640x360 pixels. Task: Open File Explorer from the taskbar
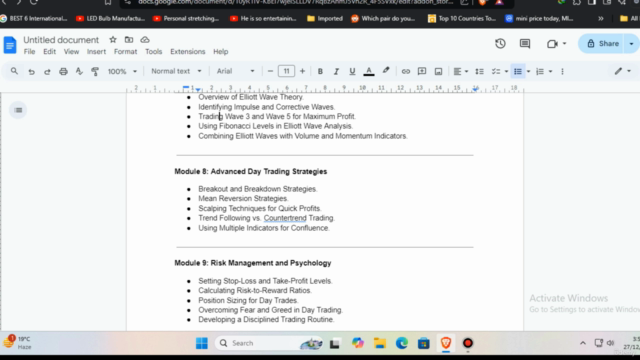(x=380, y=343)
